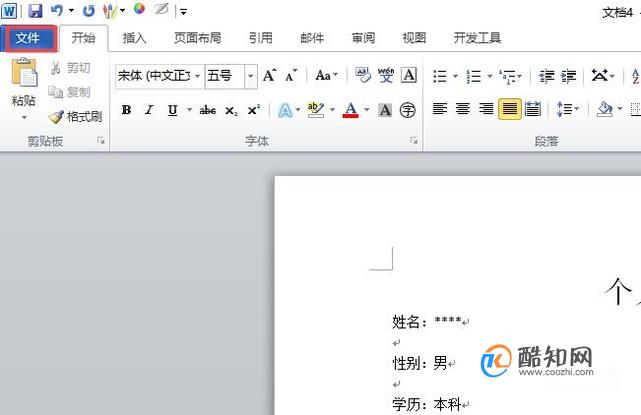
Task: Click the color wheel icon in quick access toolbar
Action: click(139, 9)
